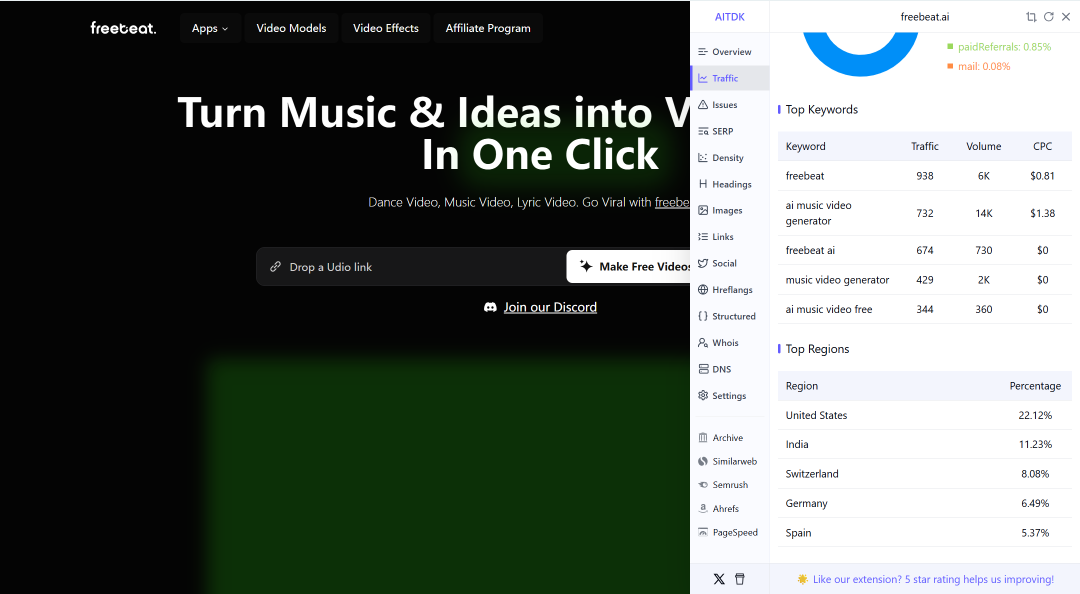Click the India region row

pos(924,444)
